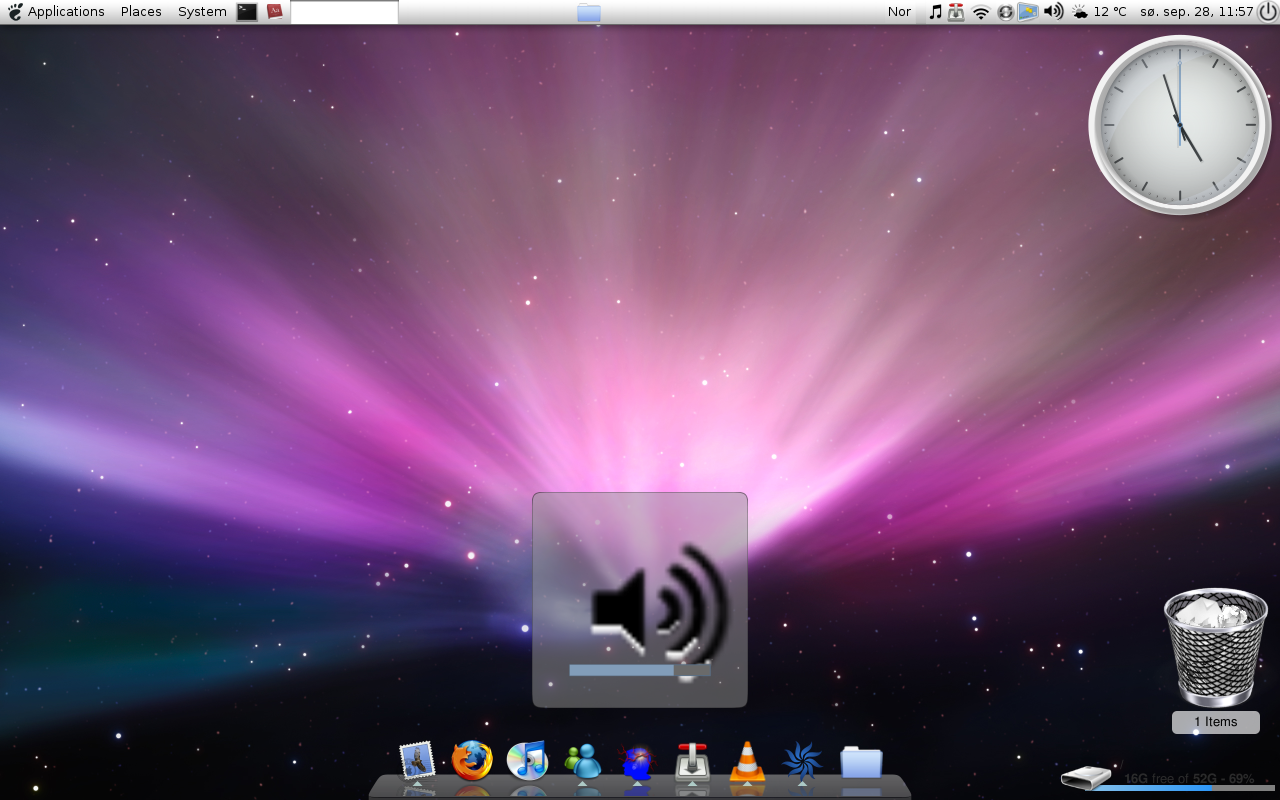This screenshot has width=1280, height=800.
Task: Open the System menu
Action: click(202, 12)
